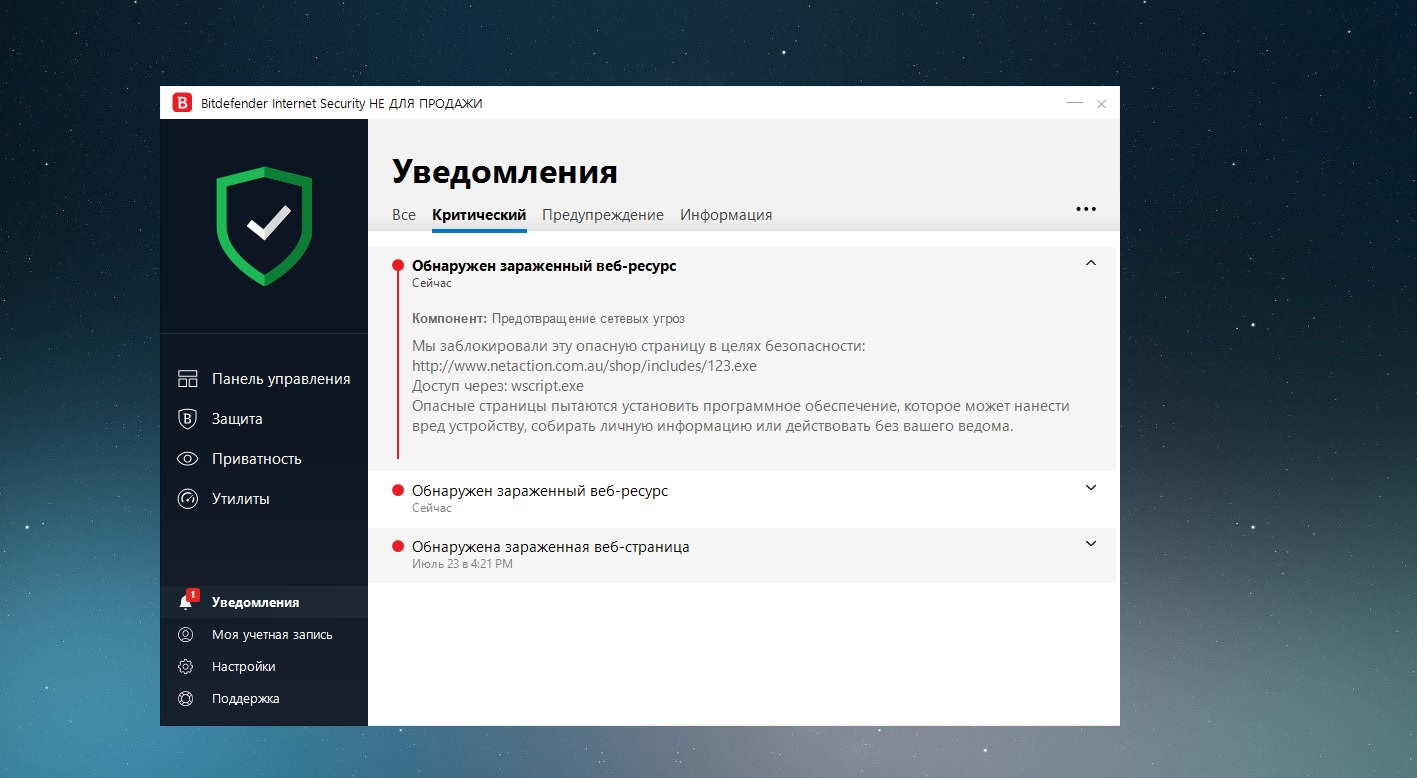1417x778 pixels.
Task: Click the Приватность eye icon
Action: pyautogui.click(x=187, y=459)
